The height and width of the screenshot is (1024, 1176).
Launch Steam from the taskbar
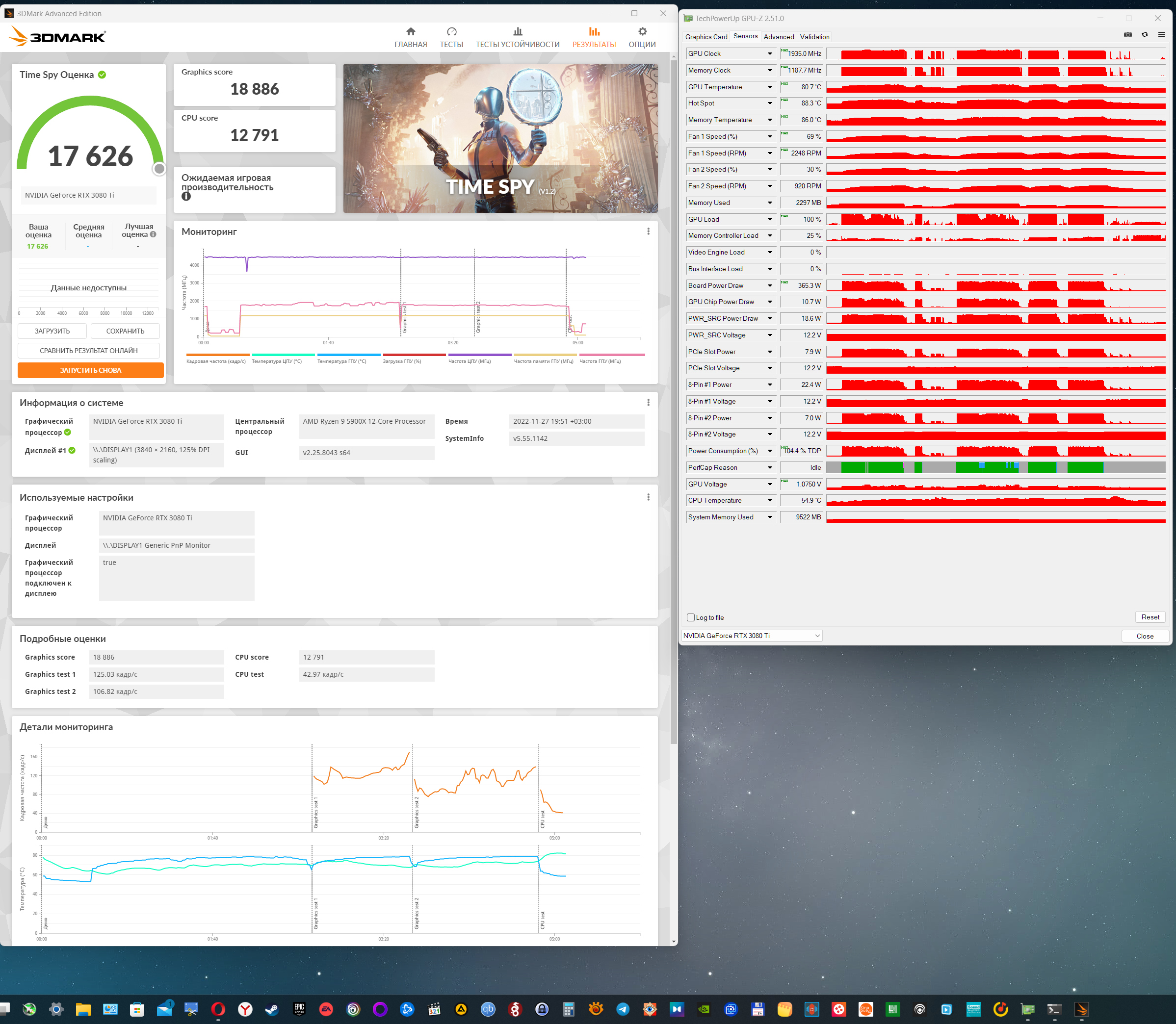[272, 1009]
